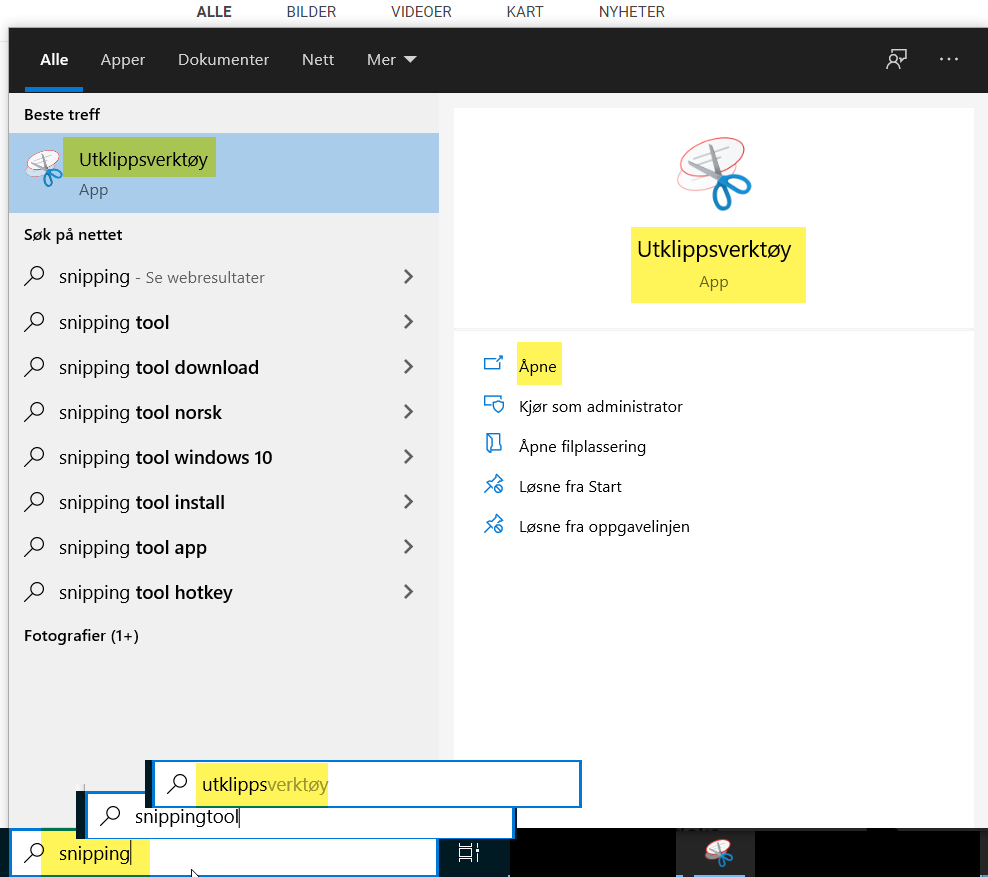988x877 pixels.
Task: Click the shield icon beside Kjør som administrator
Action: pyautogui.click(x=493, y=404)
